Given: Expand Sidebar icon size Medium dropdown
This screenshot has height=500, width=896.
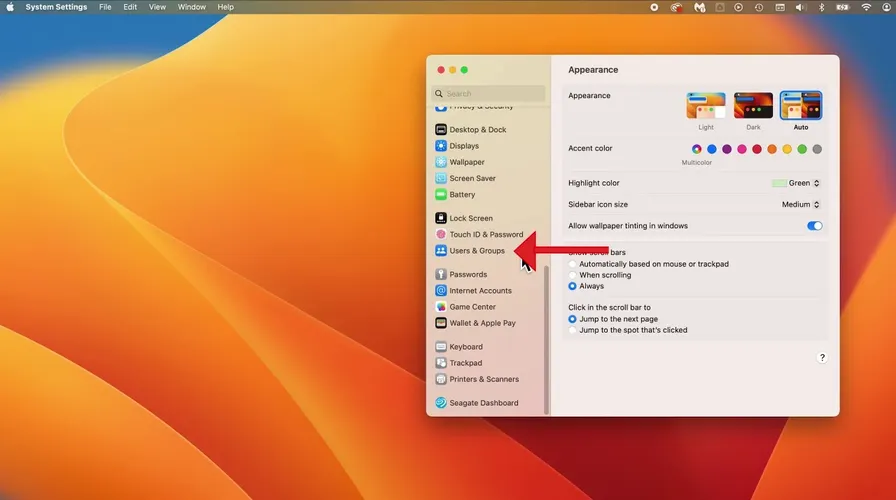Looking at the screenshot, I should (x=801, y=204).
